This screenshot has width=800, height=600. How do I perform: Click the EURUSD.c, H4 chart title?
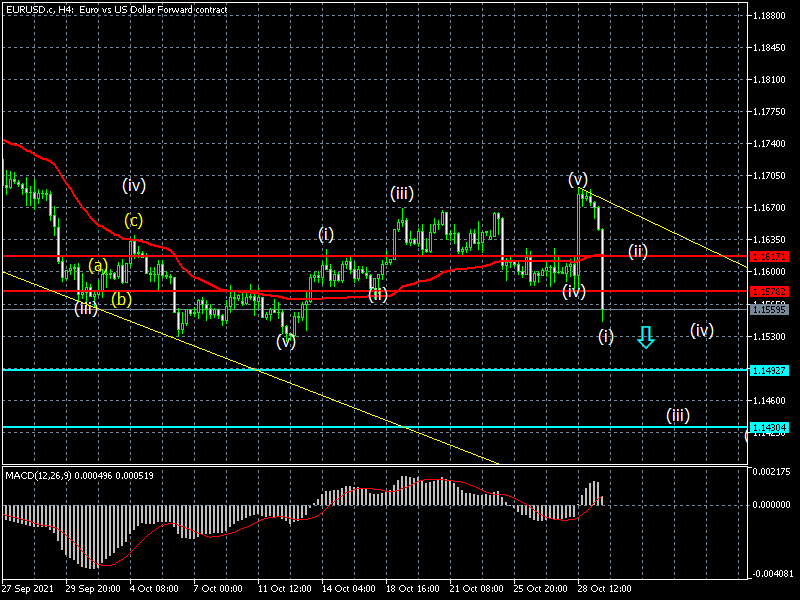point(115,9)
